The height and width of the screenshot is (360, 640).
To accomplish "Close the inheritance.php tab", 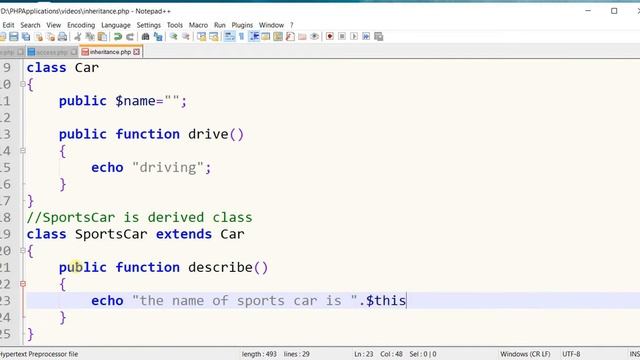I will pyautogui.click(x=136, y=52).
